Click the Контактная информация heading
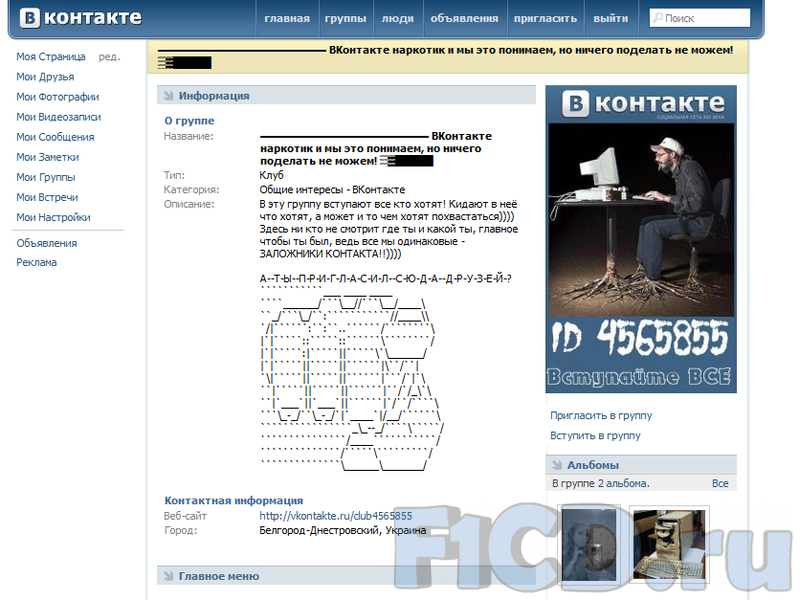The height and width of the screenshot is (600, 800). [x=234, y=501]
